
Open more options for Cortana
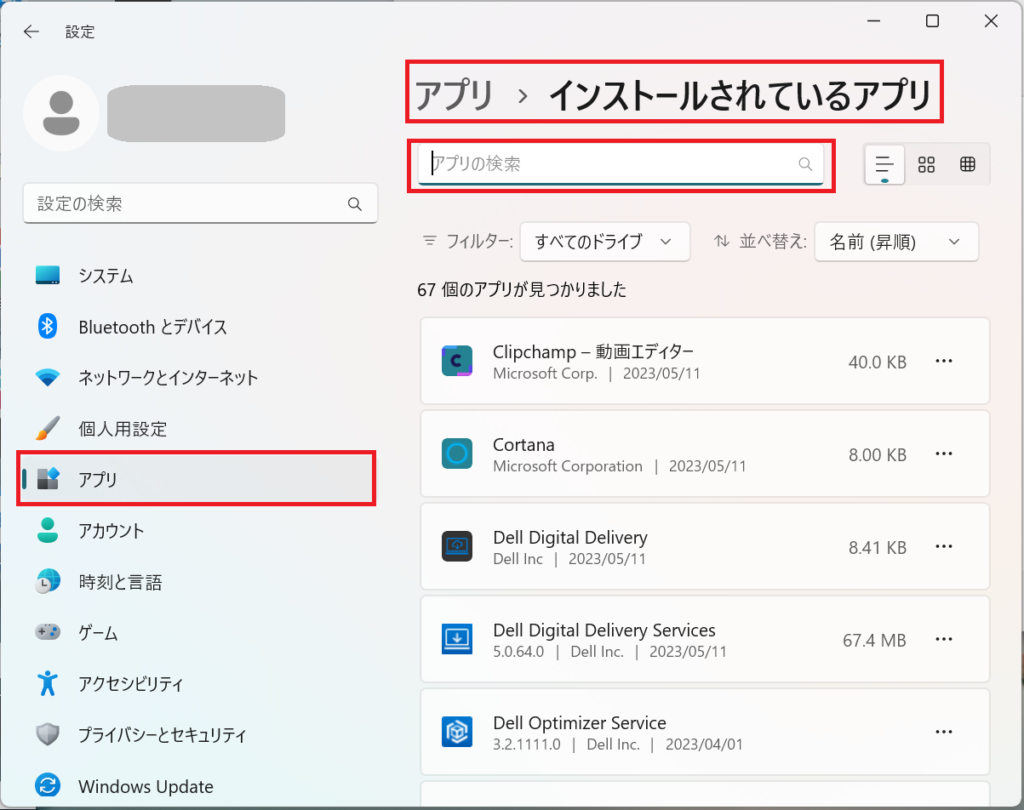point(944,454)
